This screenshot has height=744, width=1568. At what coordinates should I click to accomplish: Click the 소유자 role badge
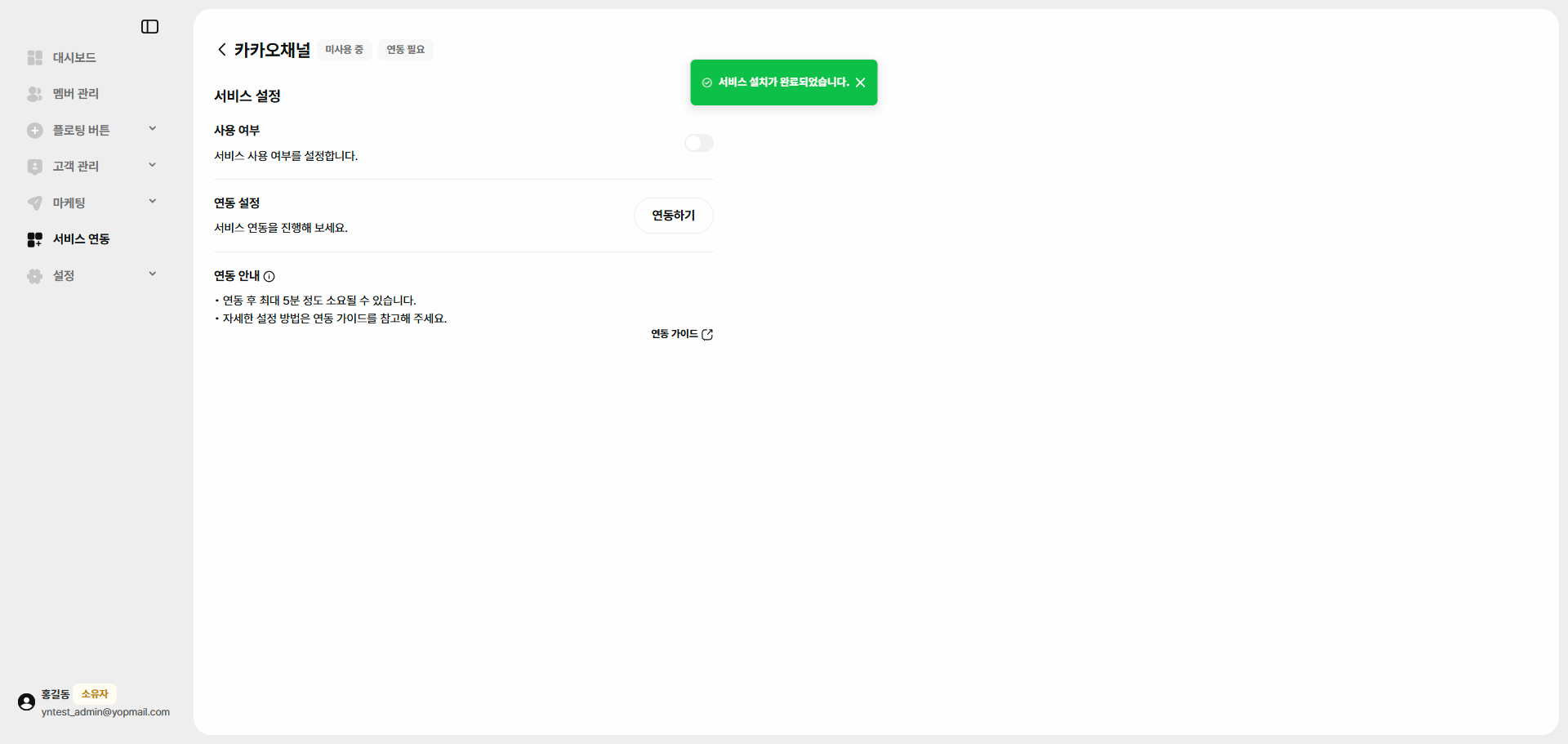[95, 694]
